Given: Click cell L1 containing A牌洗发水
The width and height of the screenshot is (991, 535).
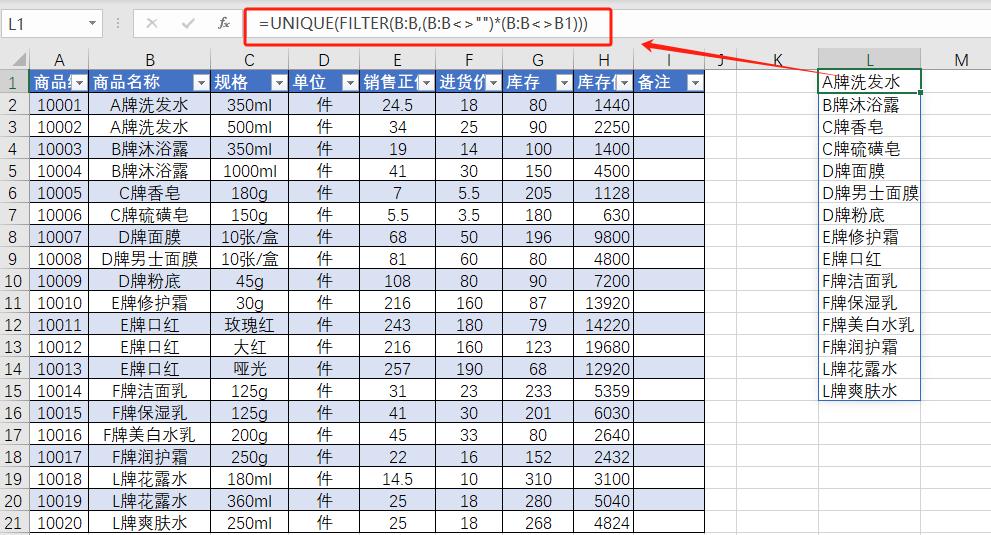Looking at the screenshot, I should coord(869,82).
